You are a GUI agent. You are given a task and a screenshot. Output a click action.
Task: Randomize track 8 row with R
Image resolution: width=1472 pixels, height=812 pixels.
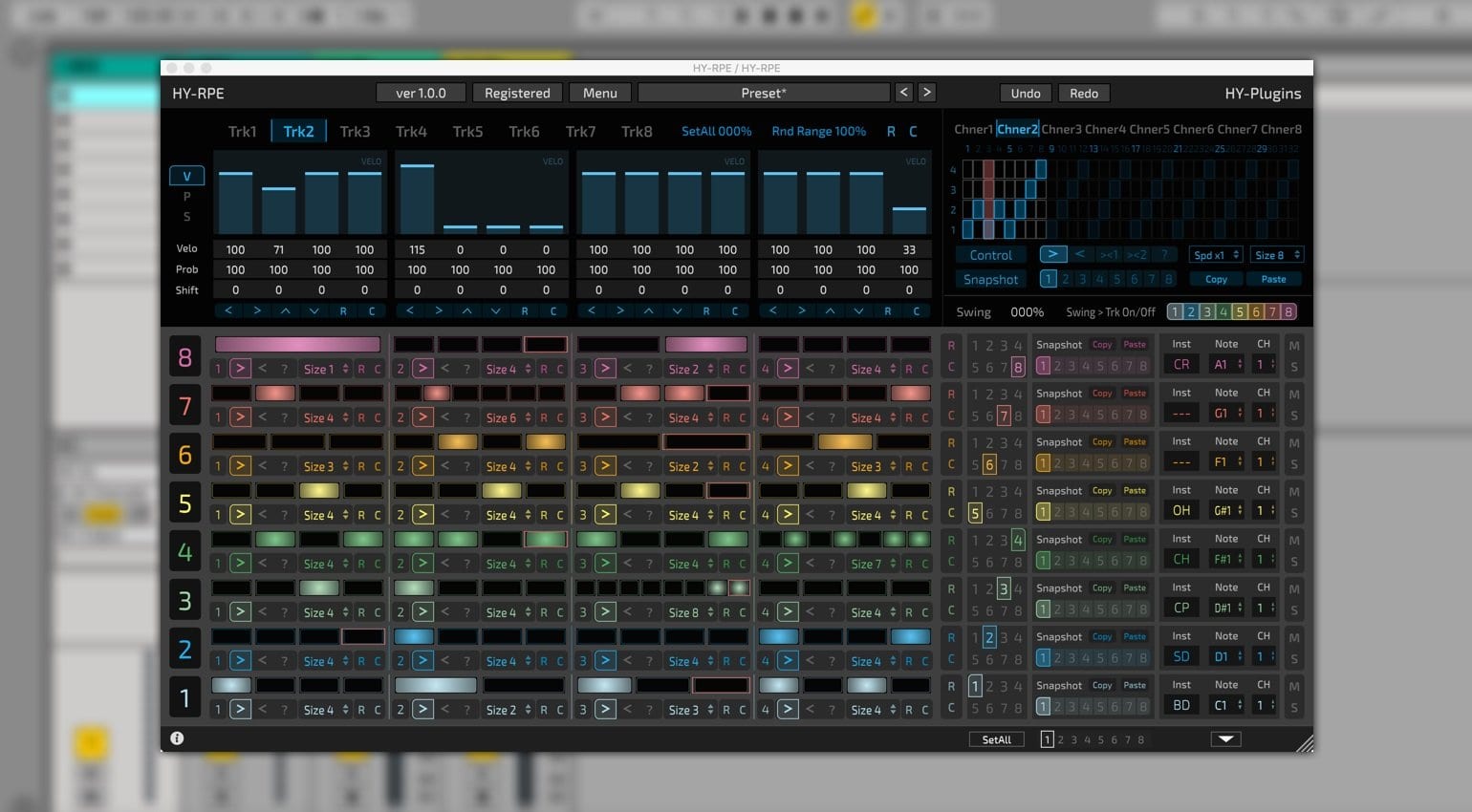(x=951, y=346)
